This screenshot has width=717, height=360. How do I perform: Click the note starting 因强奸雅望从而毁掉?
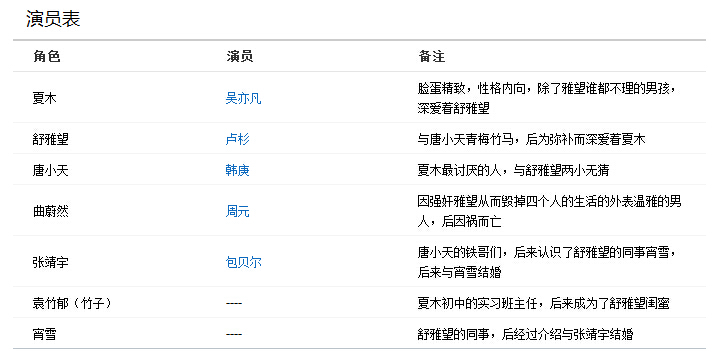549,211
